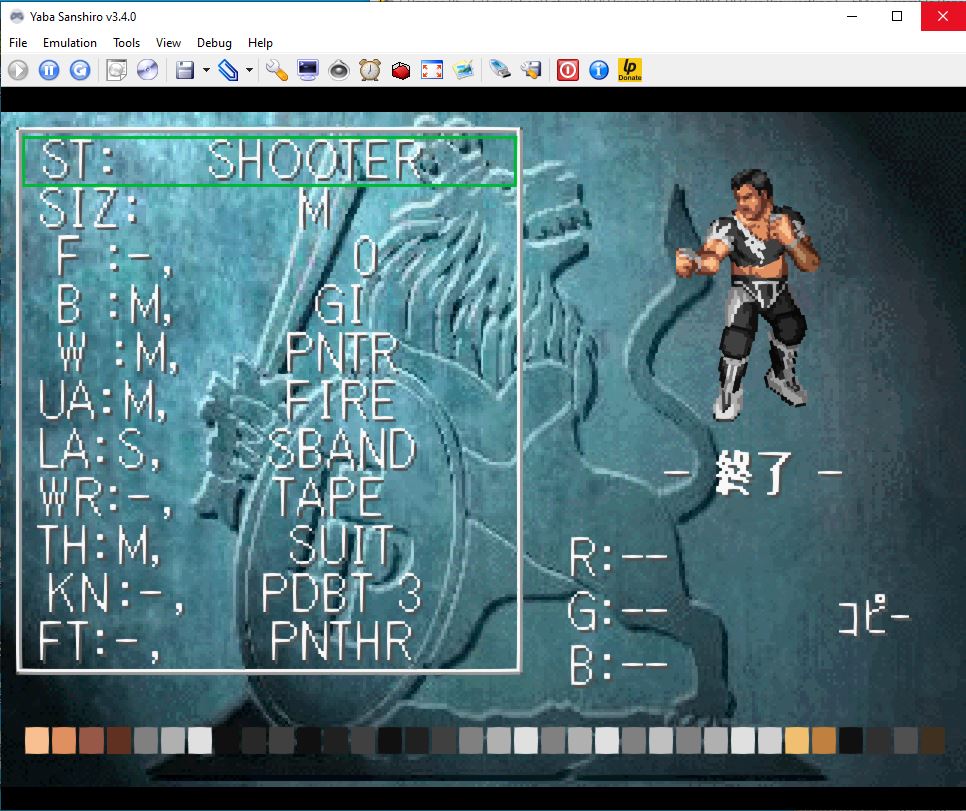The height and width of the screenshot is (811, 966).
Task: Open the Debug menu
Action: 214,43
